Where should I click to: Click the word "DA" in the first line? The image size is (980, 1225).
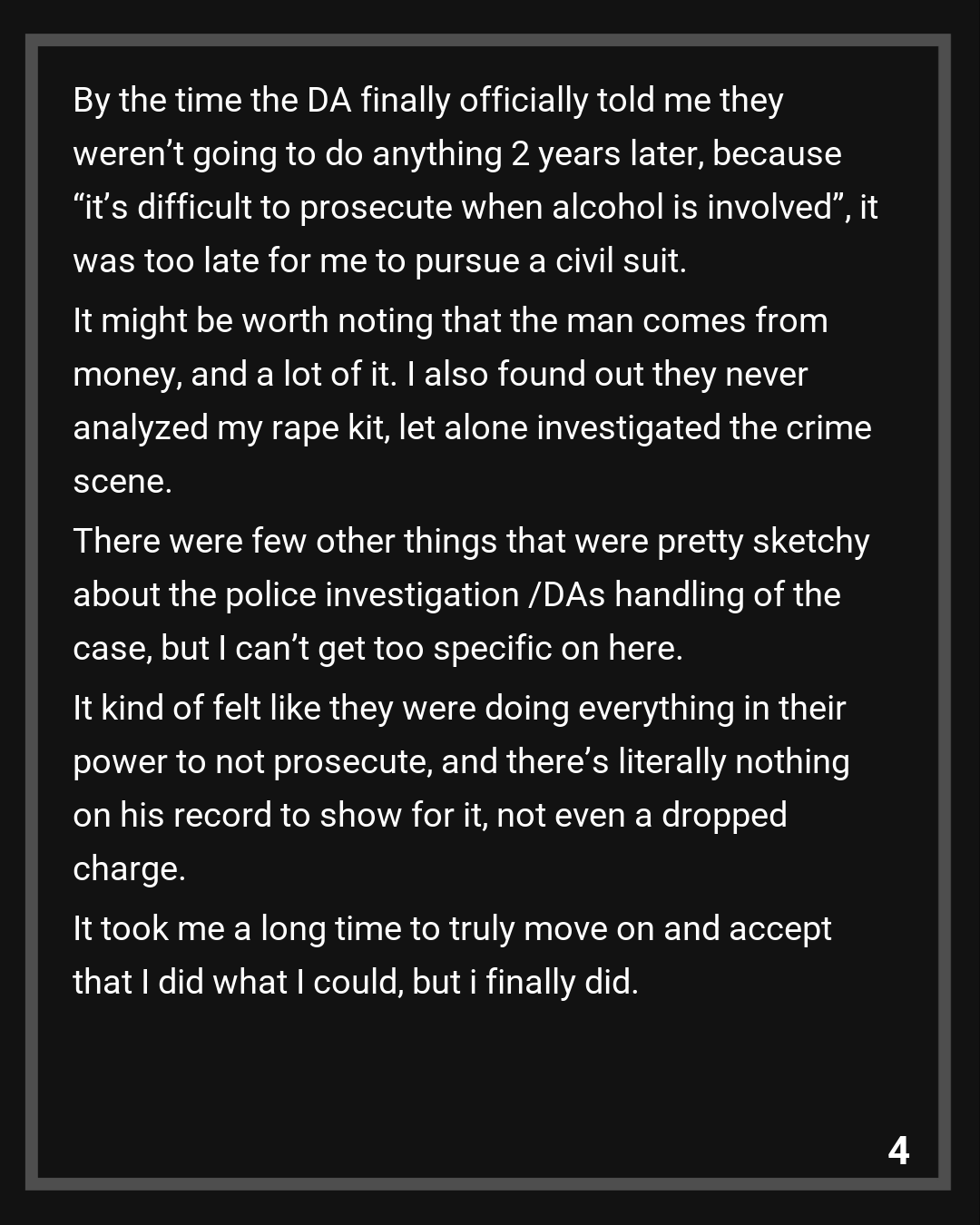[x=329, y=100]
